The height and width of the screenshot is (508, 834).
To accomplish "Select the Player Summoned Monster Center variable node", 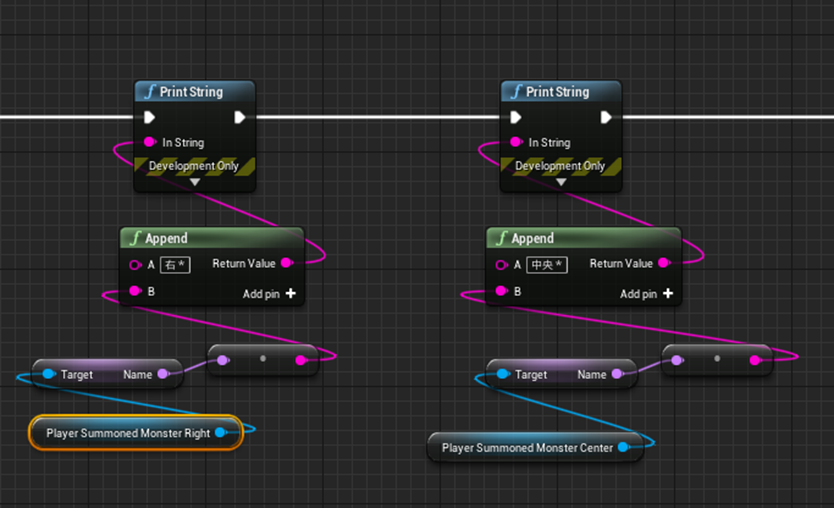I will point(535,447).
